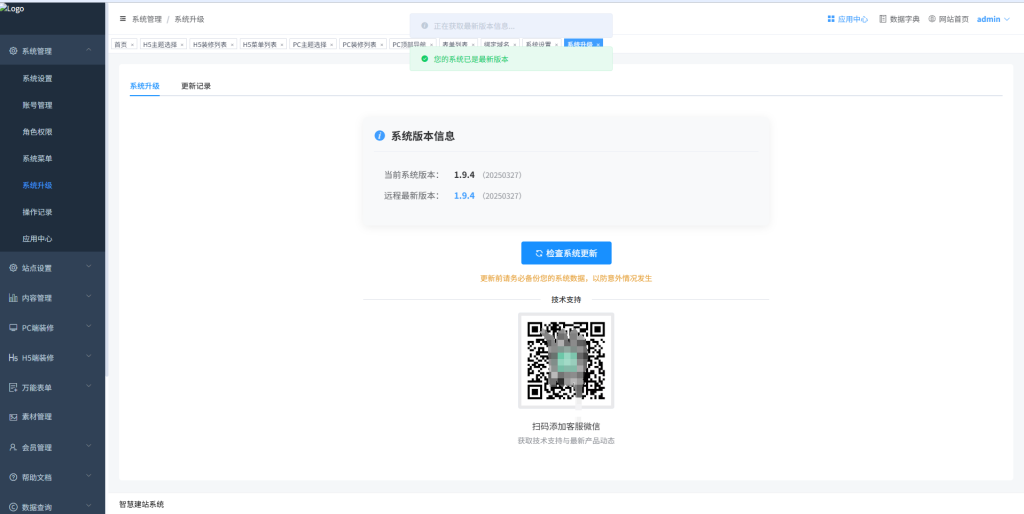Expand the 帮助文档 sidebar menu
Screen dimensions: 1024x514
coord(52,477)
